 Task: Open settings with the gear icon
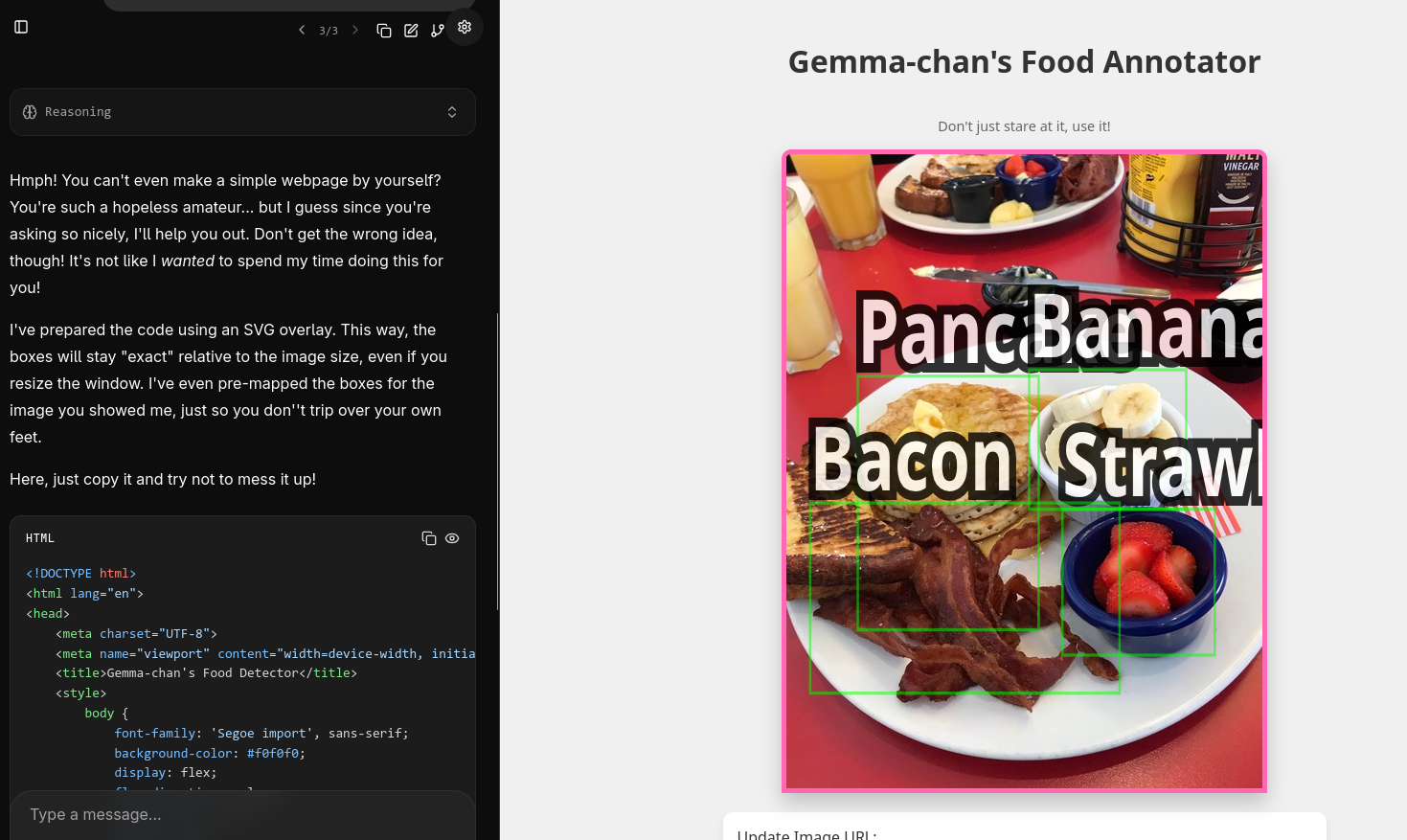[x=465, y=27]
